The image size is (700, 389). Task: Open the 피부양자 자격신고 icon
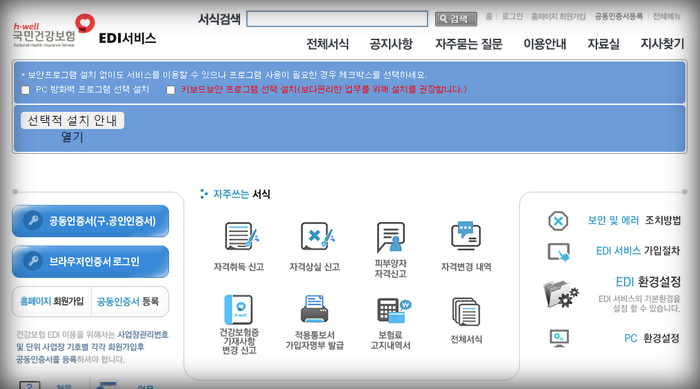point(391,237)
